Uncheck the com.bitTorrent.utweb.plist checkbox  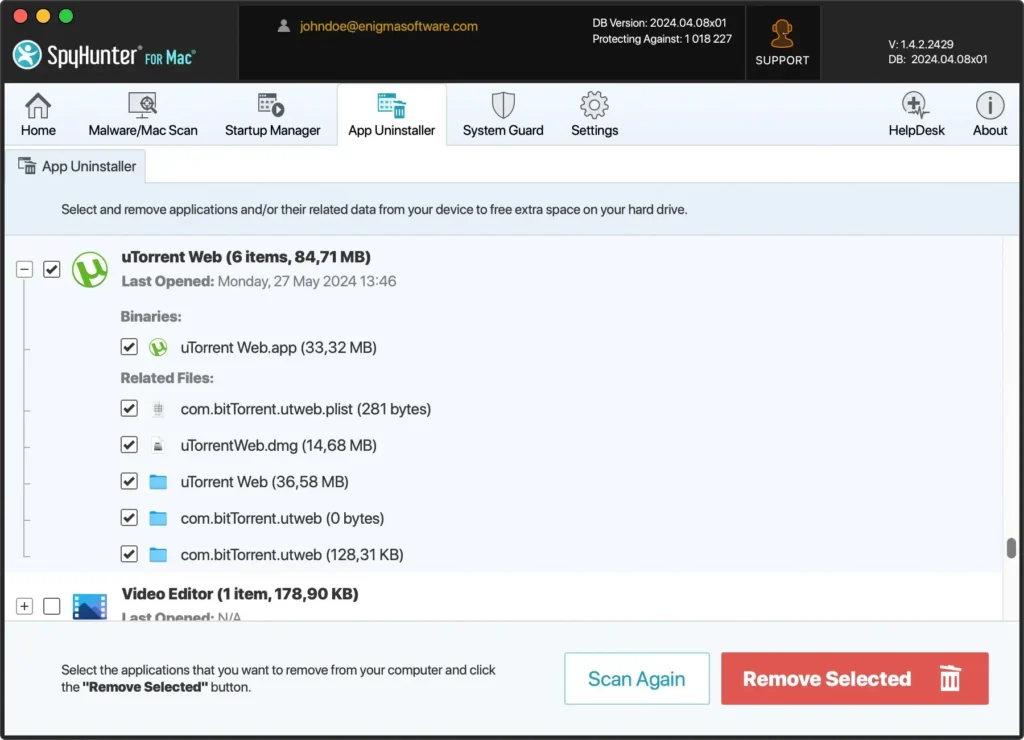click(x=129, y=409)
